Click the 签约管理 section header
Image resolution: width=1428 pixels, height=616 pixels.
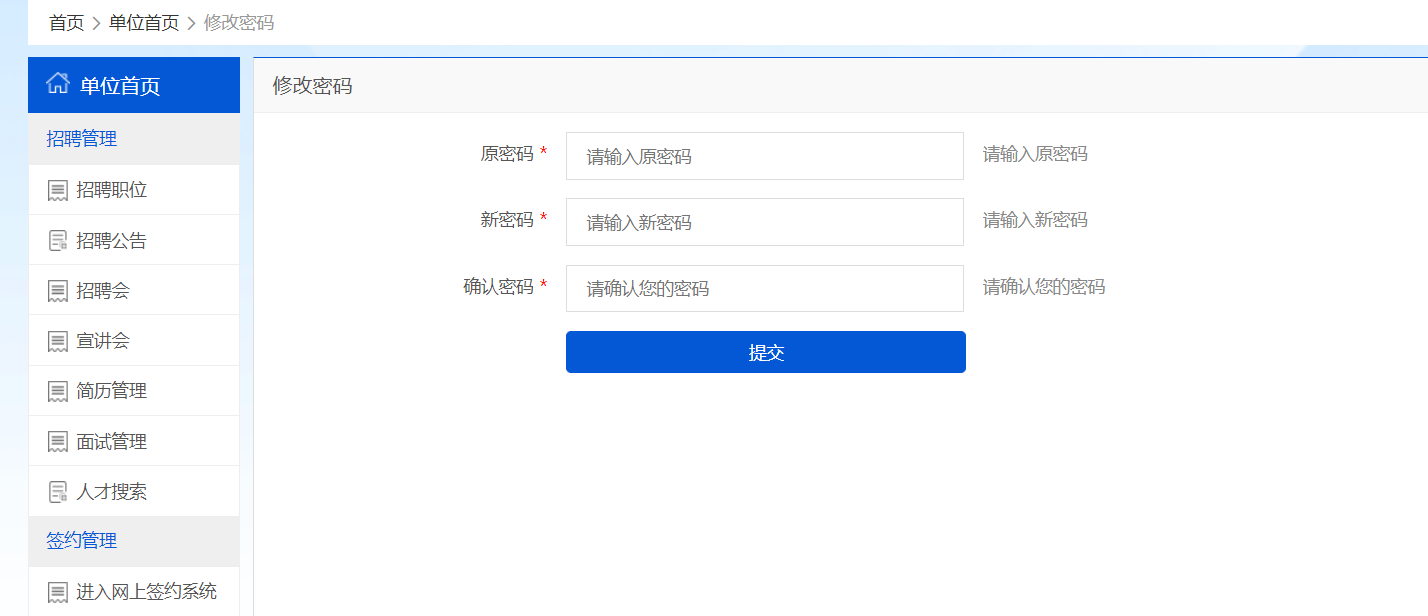[82, 541]
